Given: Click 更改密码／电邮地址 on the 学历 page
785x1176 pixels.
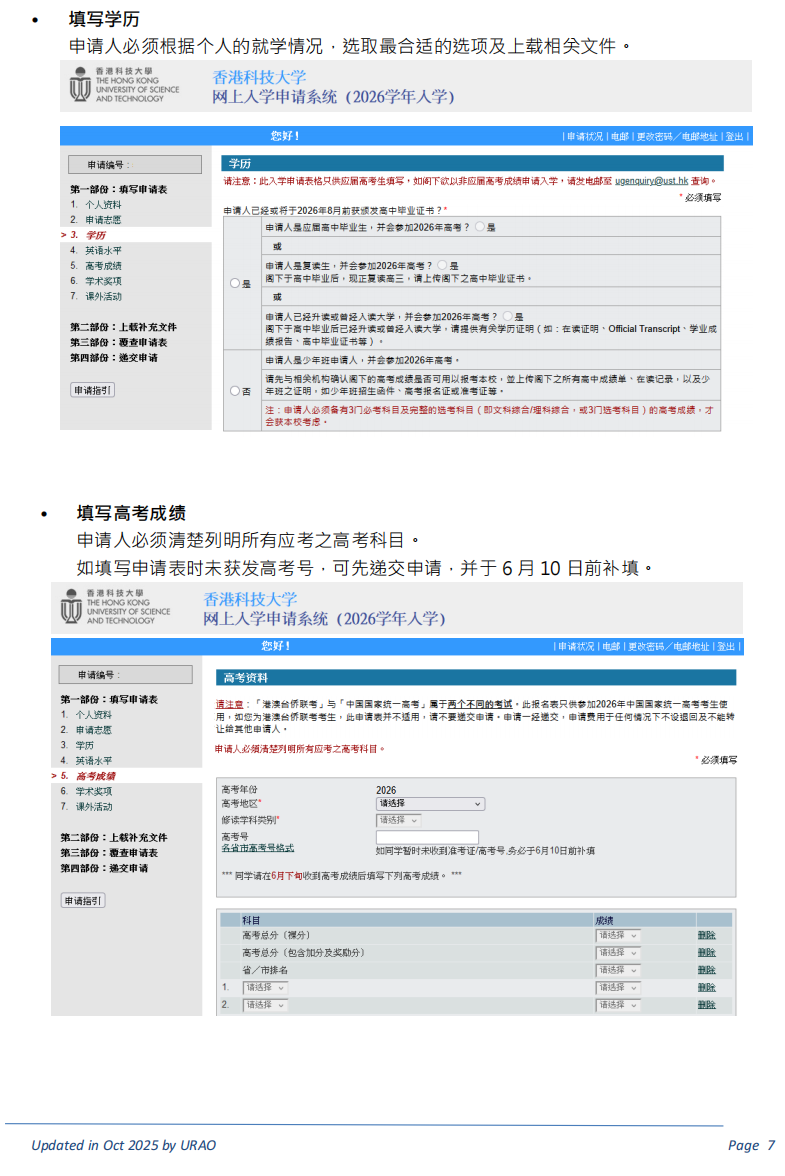Looking at the screenshot, I should click(x=677, y=136).
